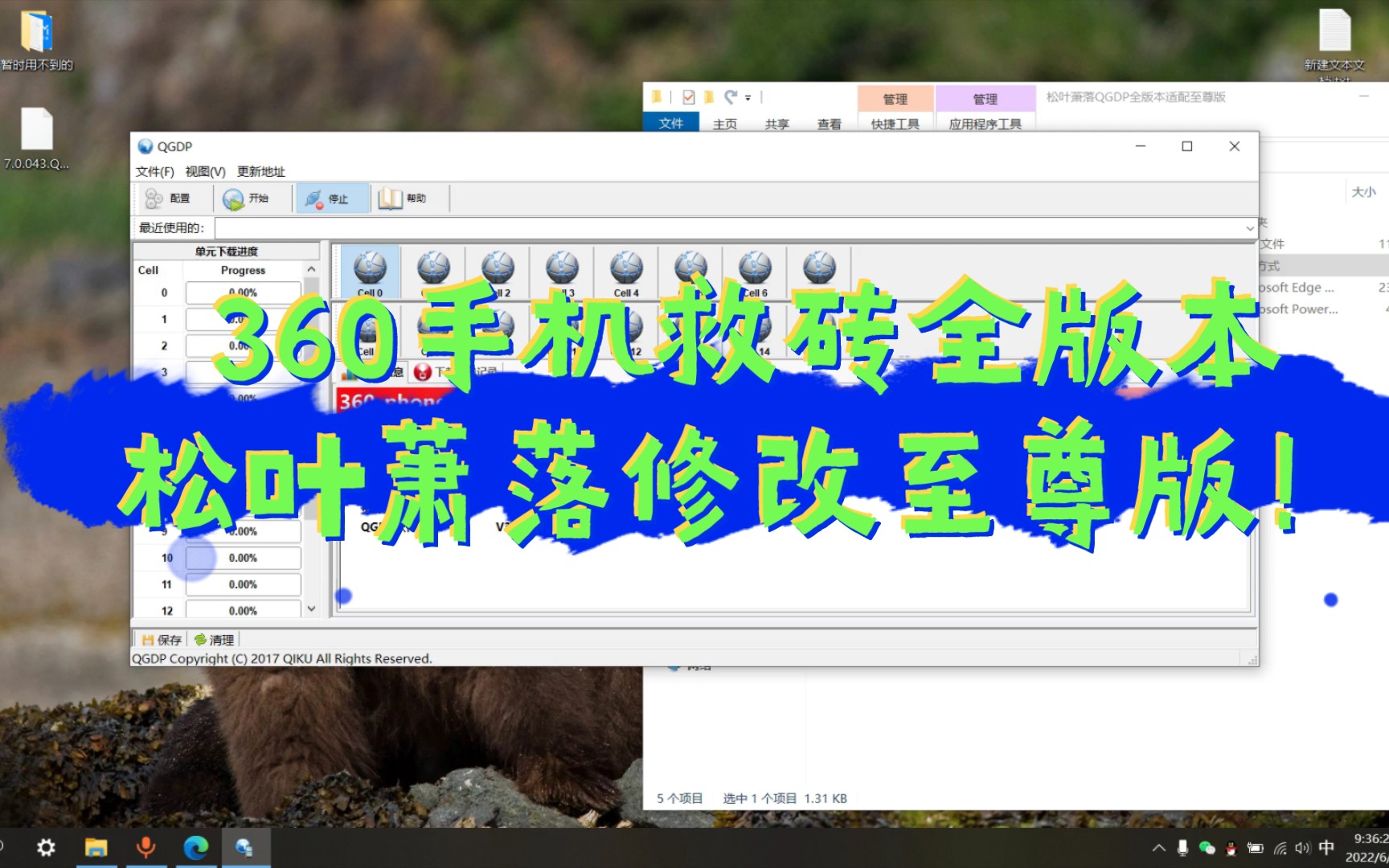Viewport: 1389px width, 868px height.
Task: Open the 查看 tab in Explorer window
Action: click(x=830, y=124)
